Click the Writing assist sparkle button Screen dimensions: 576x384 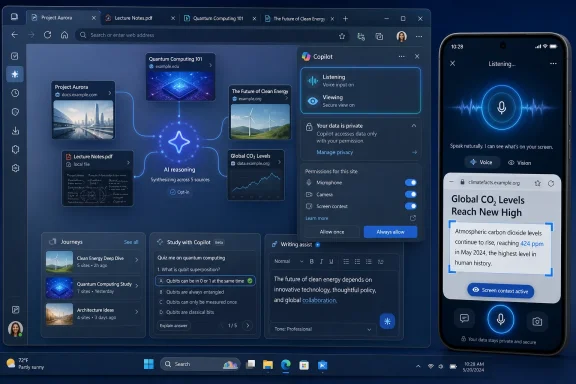point(387,321)
